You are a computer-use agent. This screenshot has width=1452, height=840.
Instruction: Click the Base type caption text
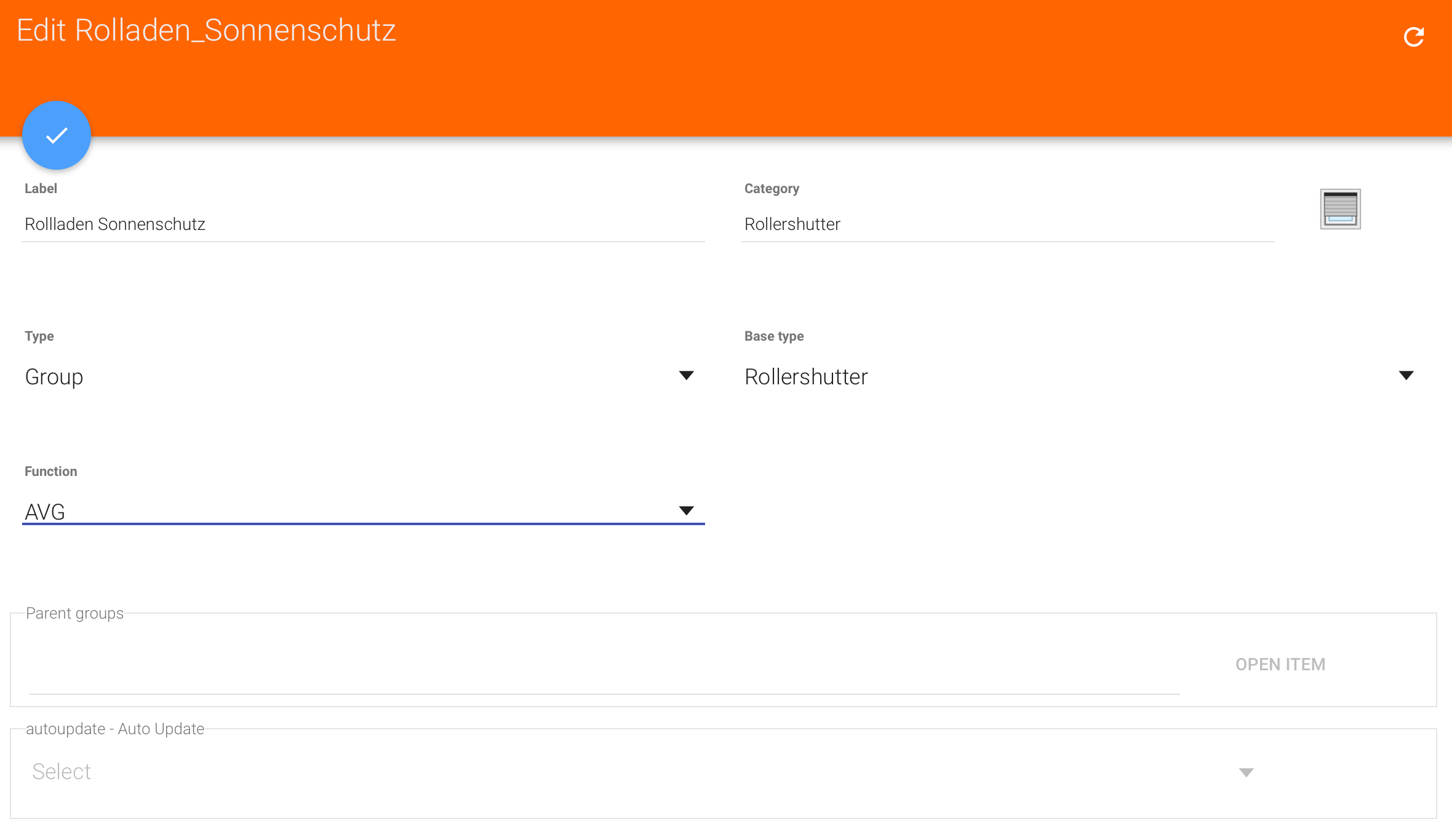[774, 336]
